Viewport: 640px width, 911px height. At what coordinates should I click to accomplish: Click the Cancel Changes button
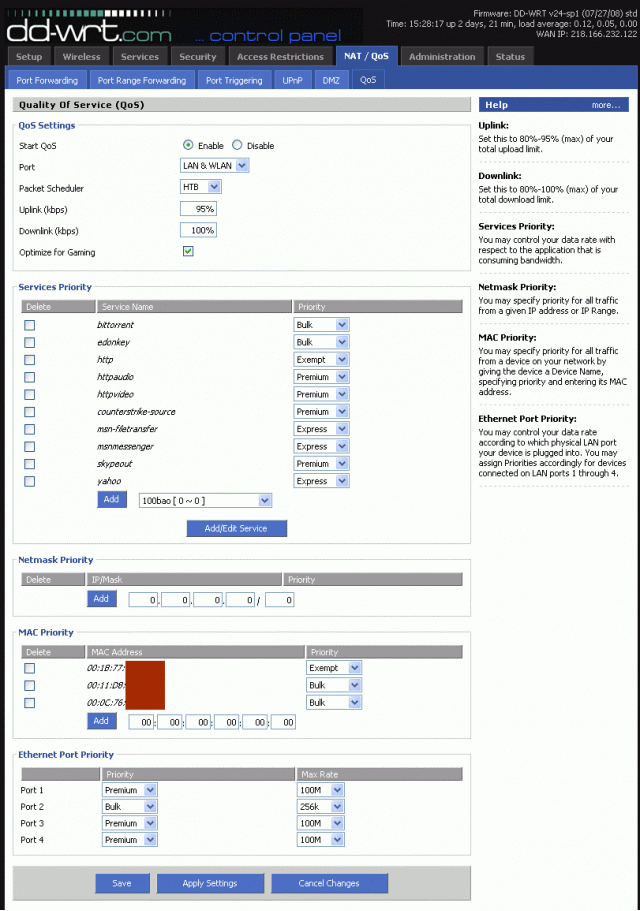click(329, 883)
